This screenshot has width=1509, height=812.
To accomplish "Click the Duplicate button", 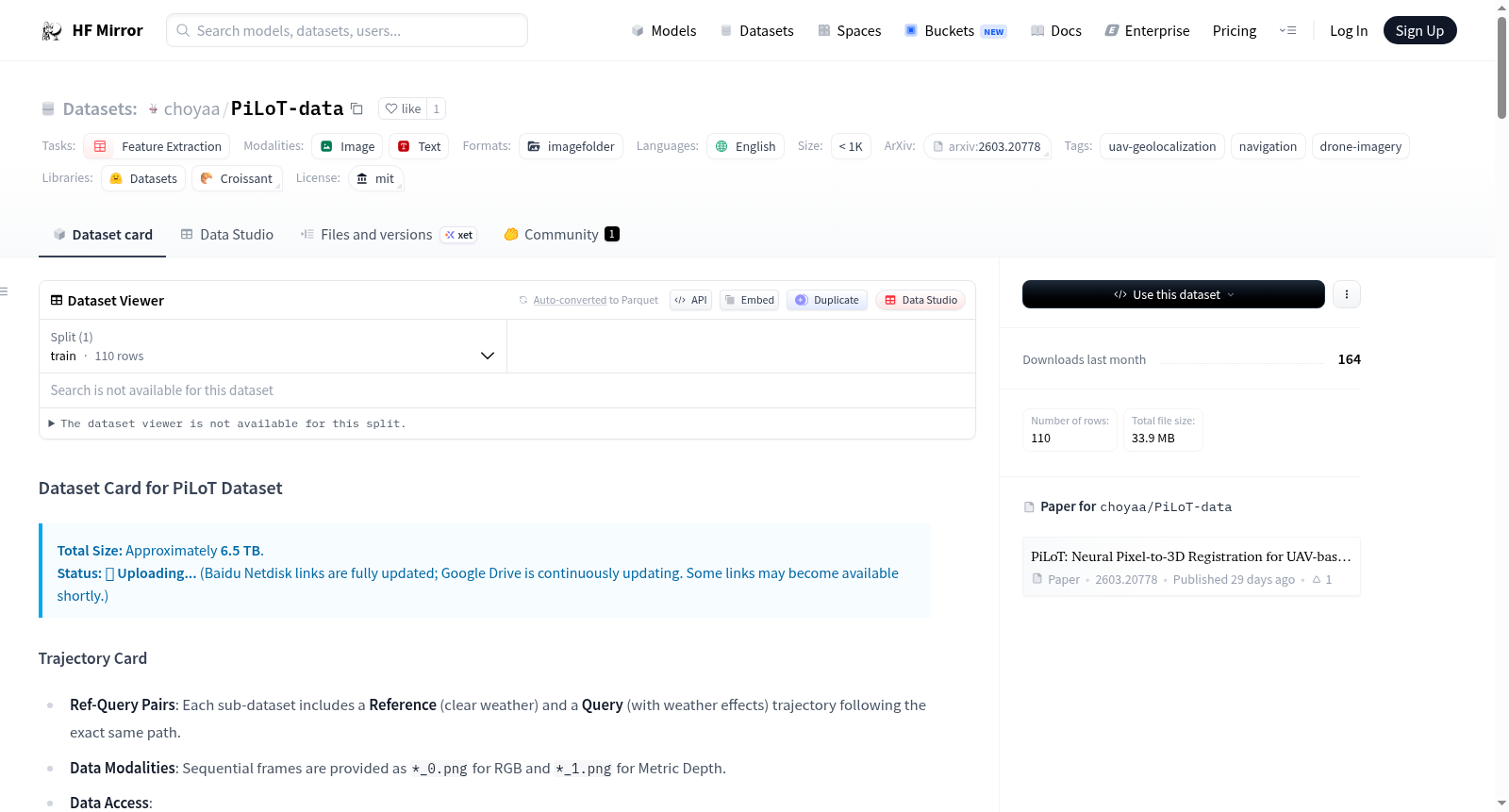I will pos(827,300).
